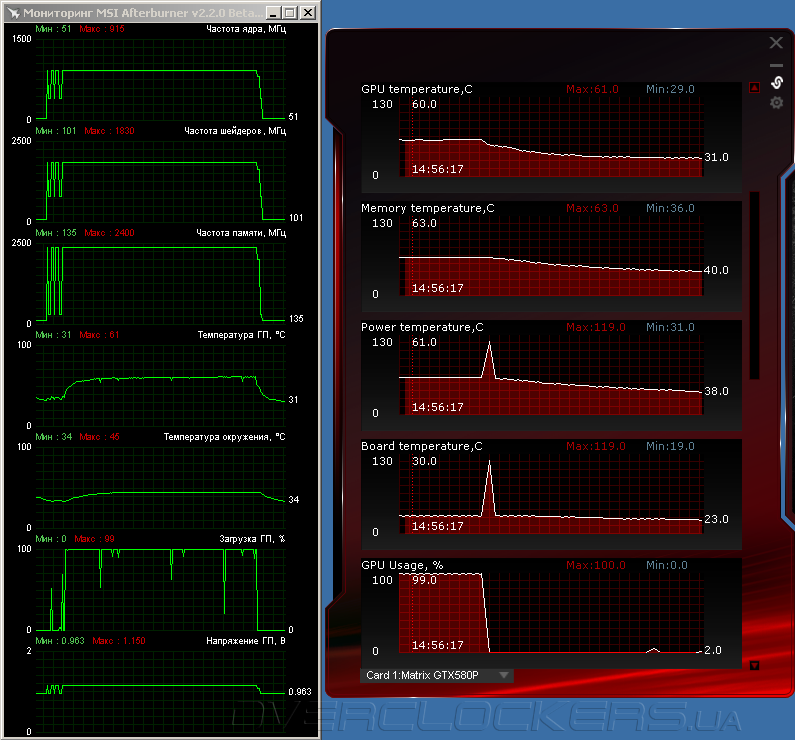Click the GPU Usage, % graph title
Image resolution: width=795 pixels, height=740 pixels.
(x=402, y=565)
